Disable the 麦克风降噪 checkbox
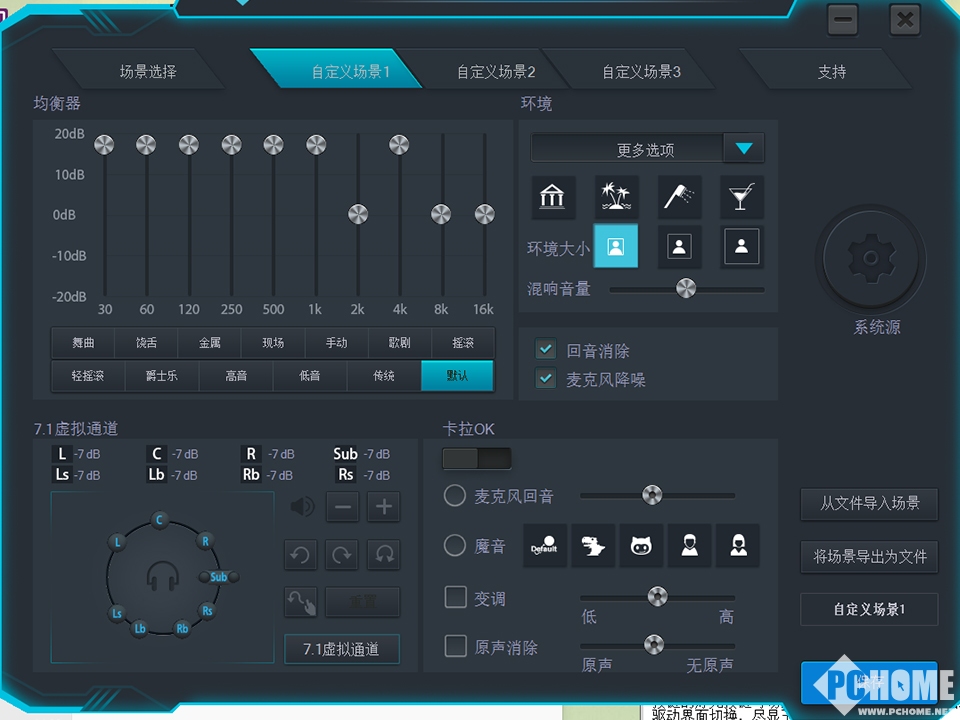Image resolution: width=960 pixels, height=720 pixels. (546, 379)
